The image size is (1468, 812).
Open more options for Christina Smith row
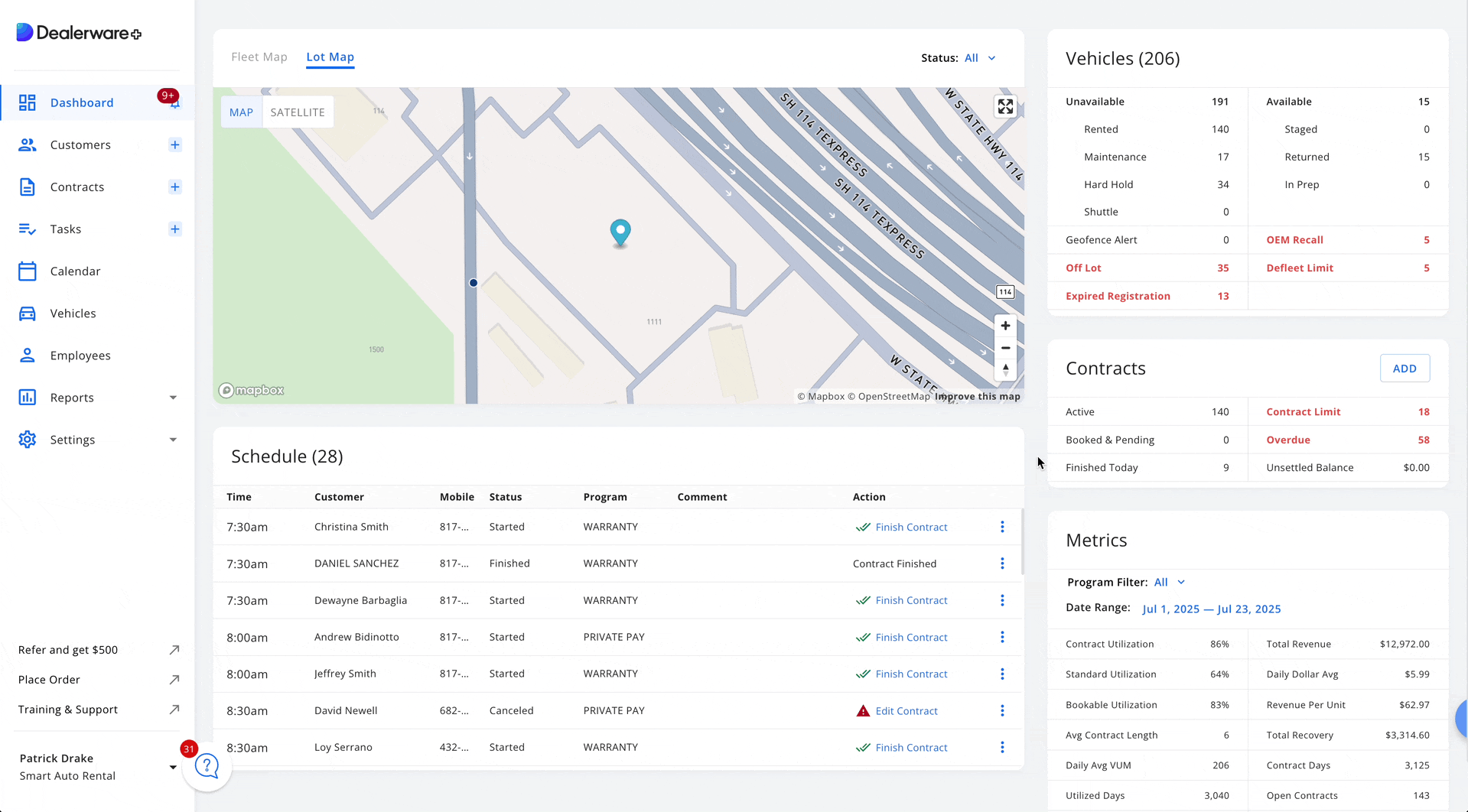point(1002,527)
